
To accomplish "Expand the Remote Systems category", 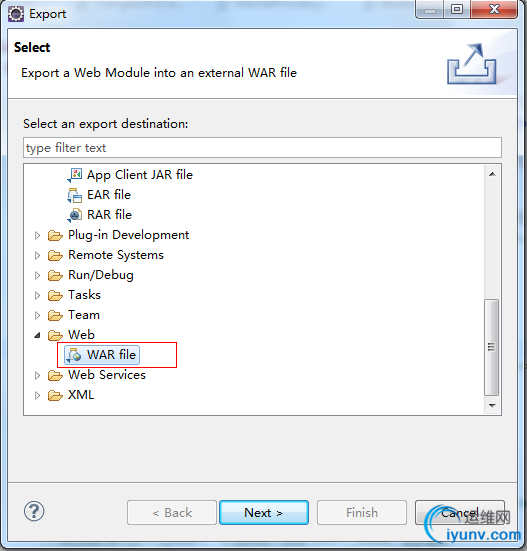I will [37, 255].
